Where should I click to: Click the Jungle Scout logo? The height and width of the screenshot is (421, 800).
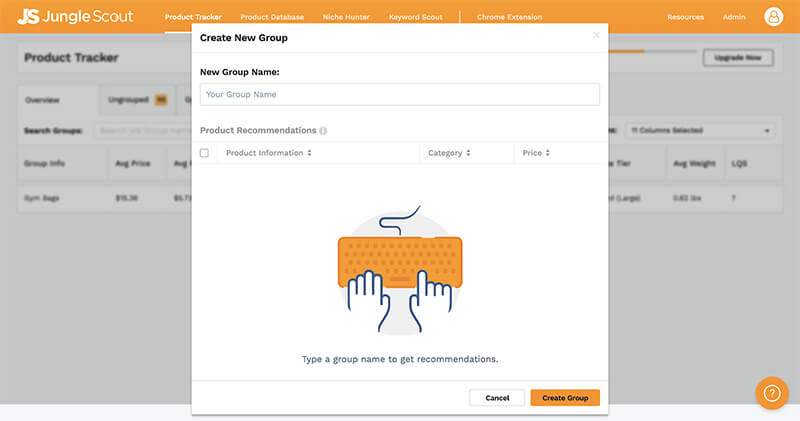(75, 16)
